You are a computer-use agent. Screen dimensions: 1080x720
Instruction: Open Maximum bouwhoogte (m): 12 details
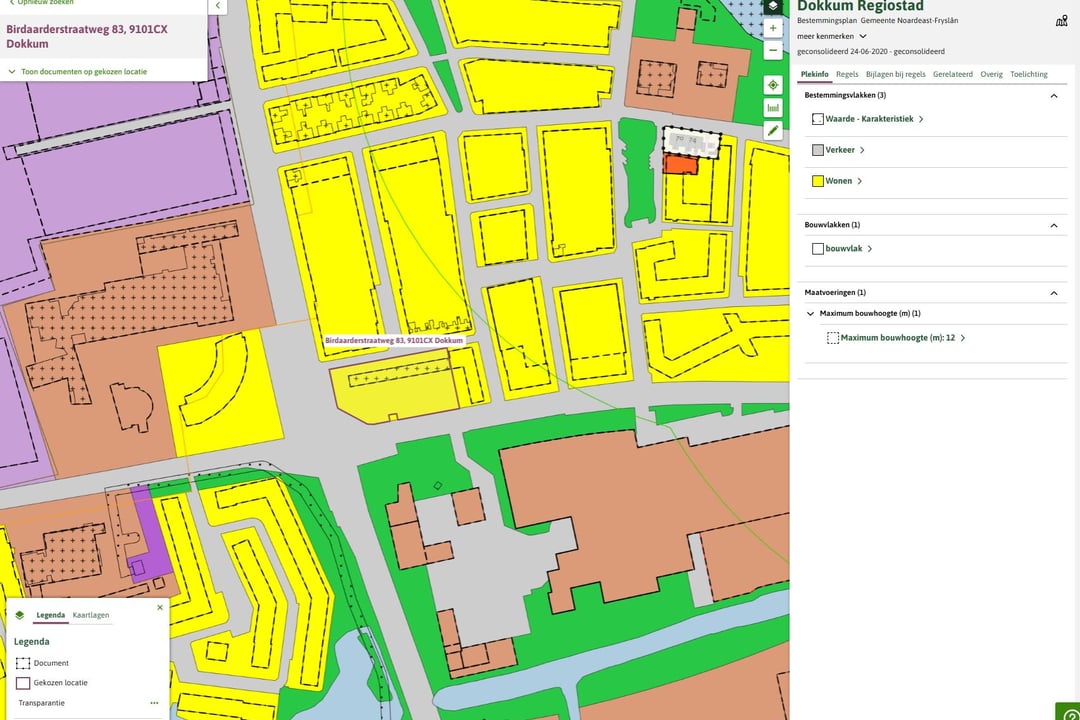tap(903, 338)
